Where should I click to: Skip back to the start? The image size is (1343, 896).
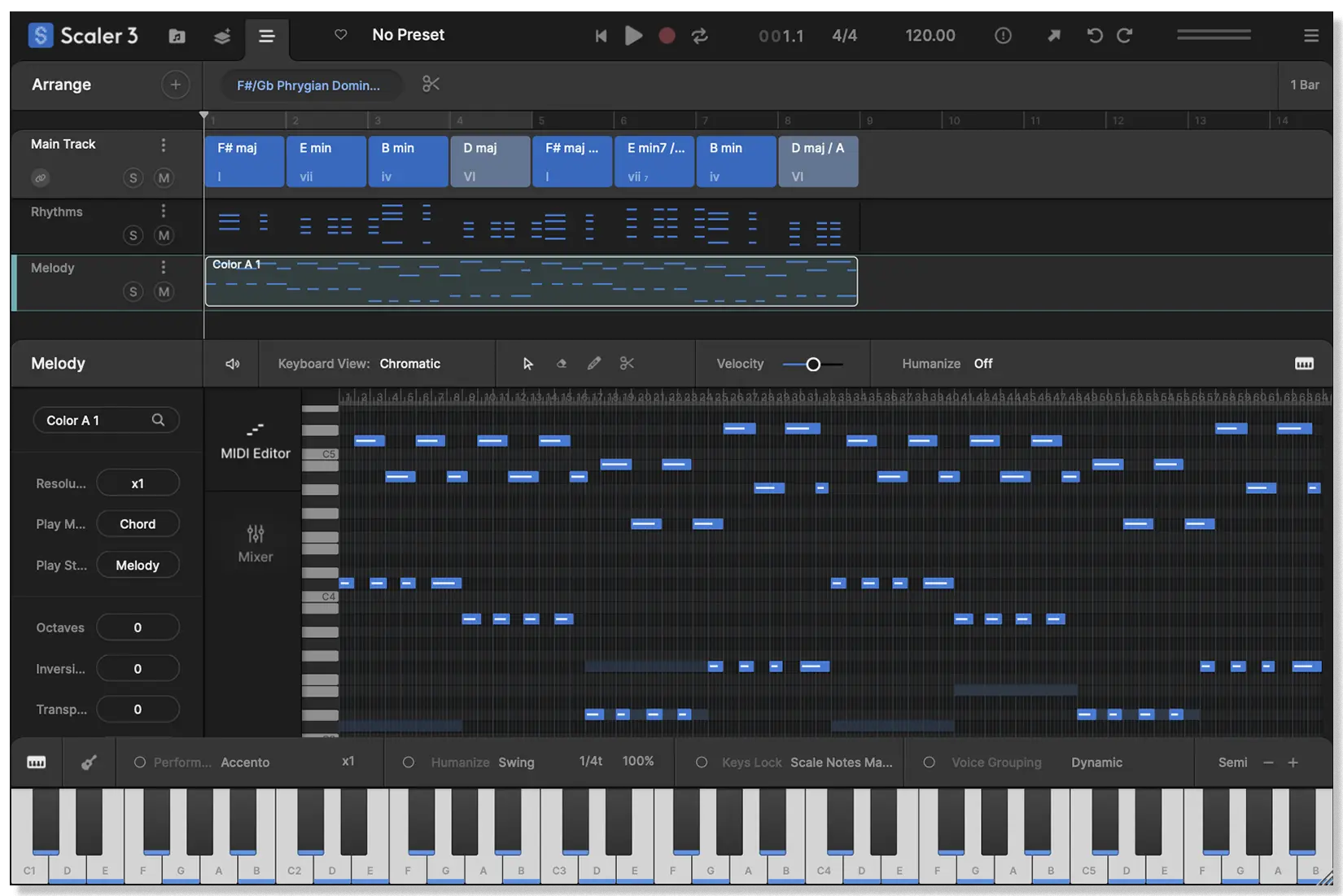point(601,36)
